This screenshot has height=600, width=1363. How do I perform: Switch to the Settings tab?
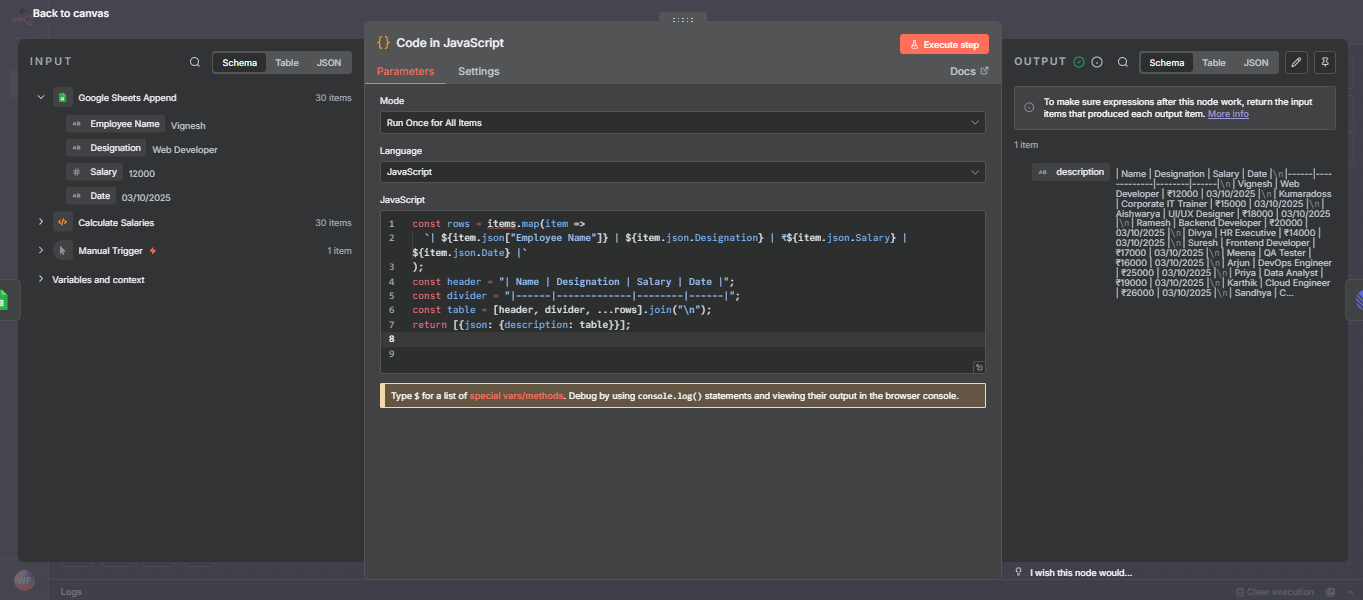tap(478, 71)
